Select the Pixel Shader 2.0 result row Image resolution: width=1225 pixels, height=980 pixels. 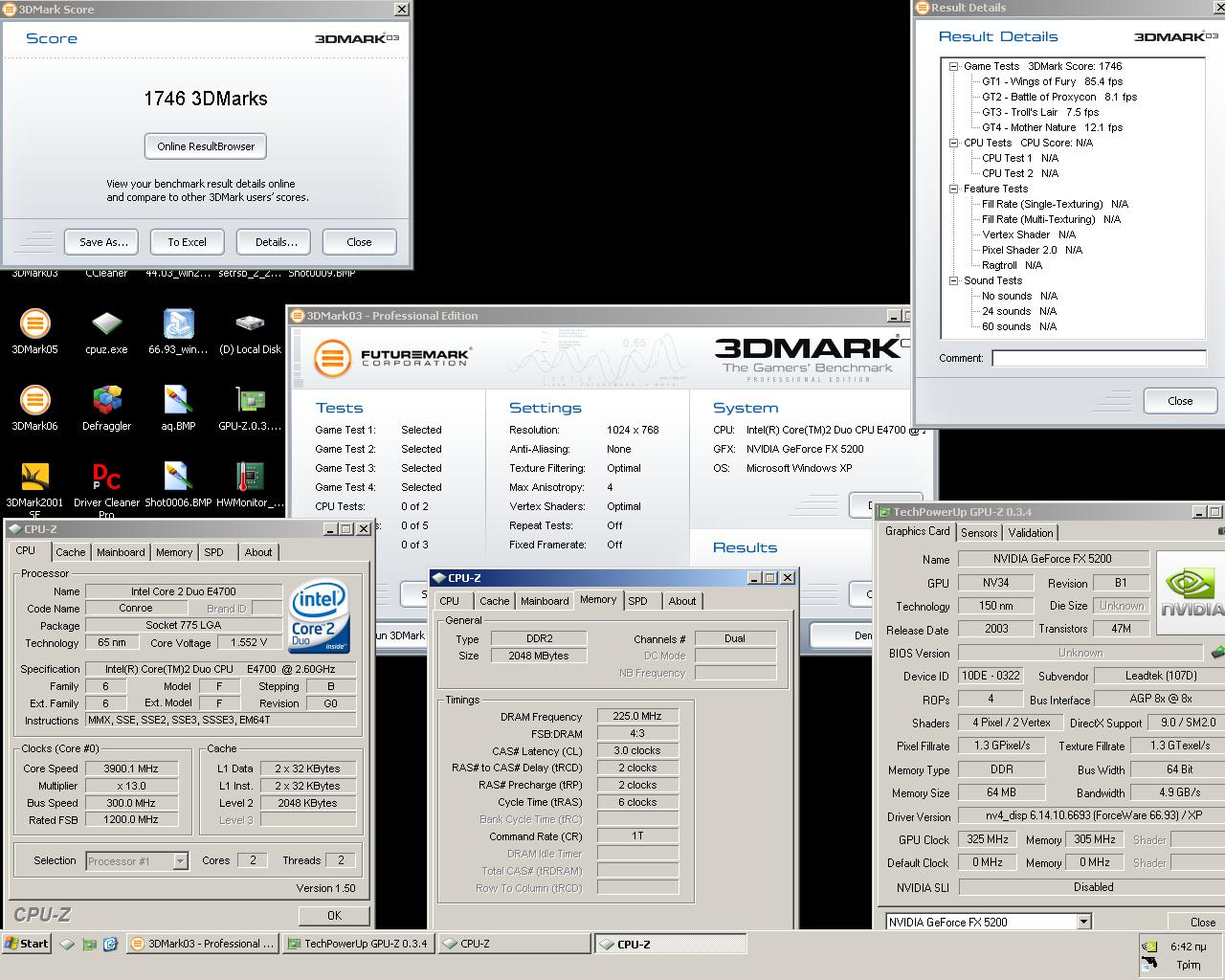(x=1032, y=250)
